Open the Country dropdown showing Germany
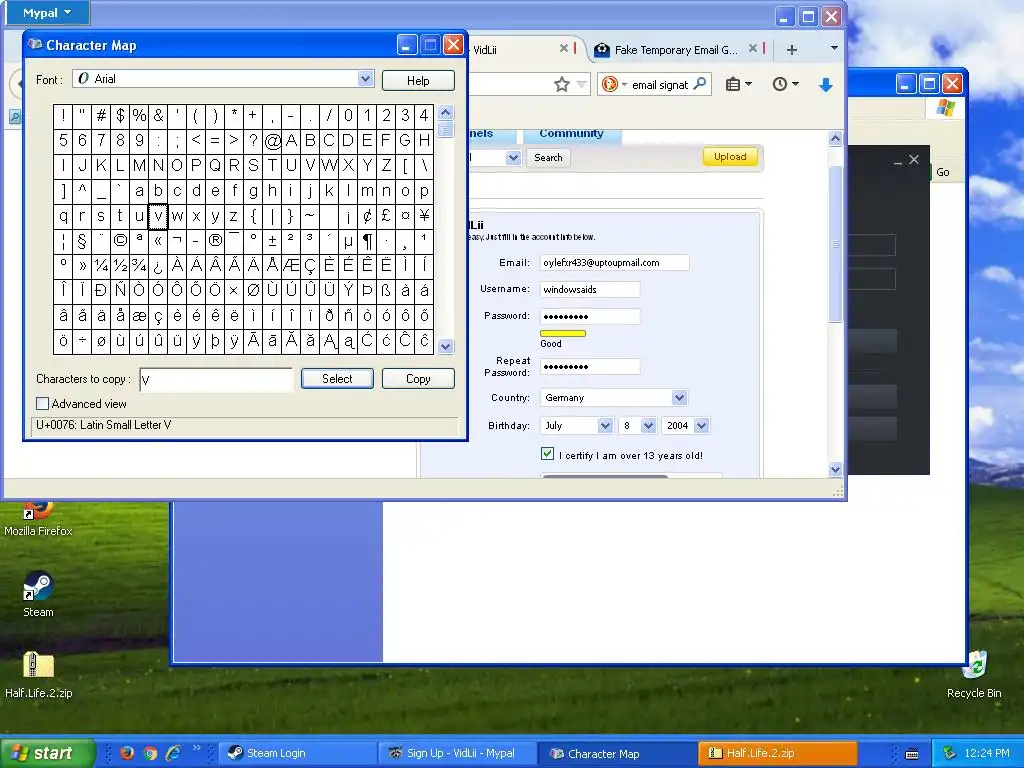This screenshot has width=1024, height=768. [614, 398]
